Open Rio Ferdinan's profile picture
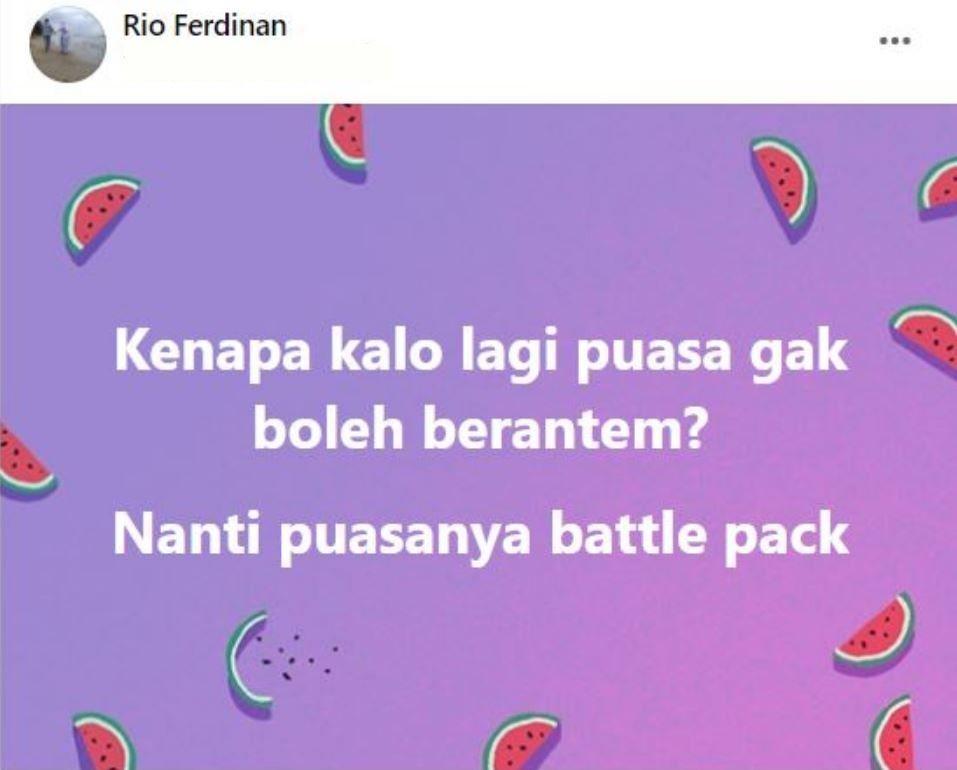Viewport: 957px width, 770px height. coord(68,45)
